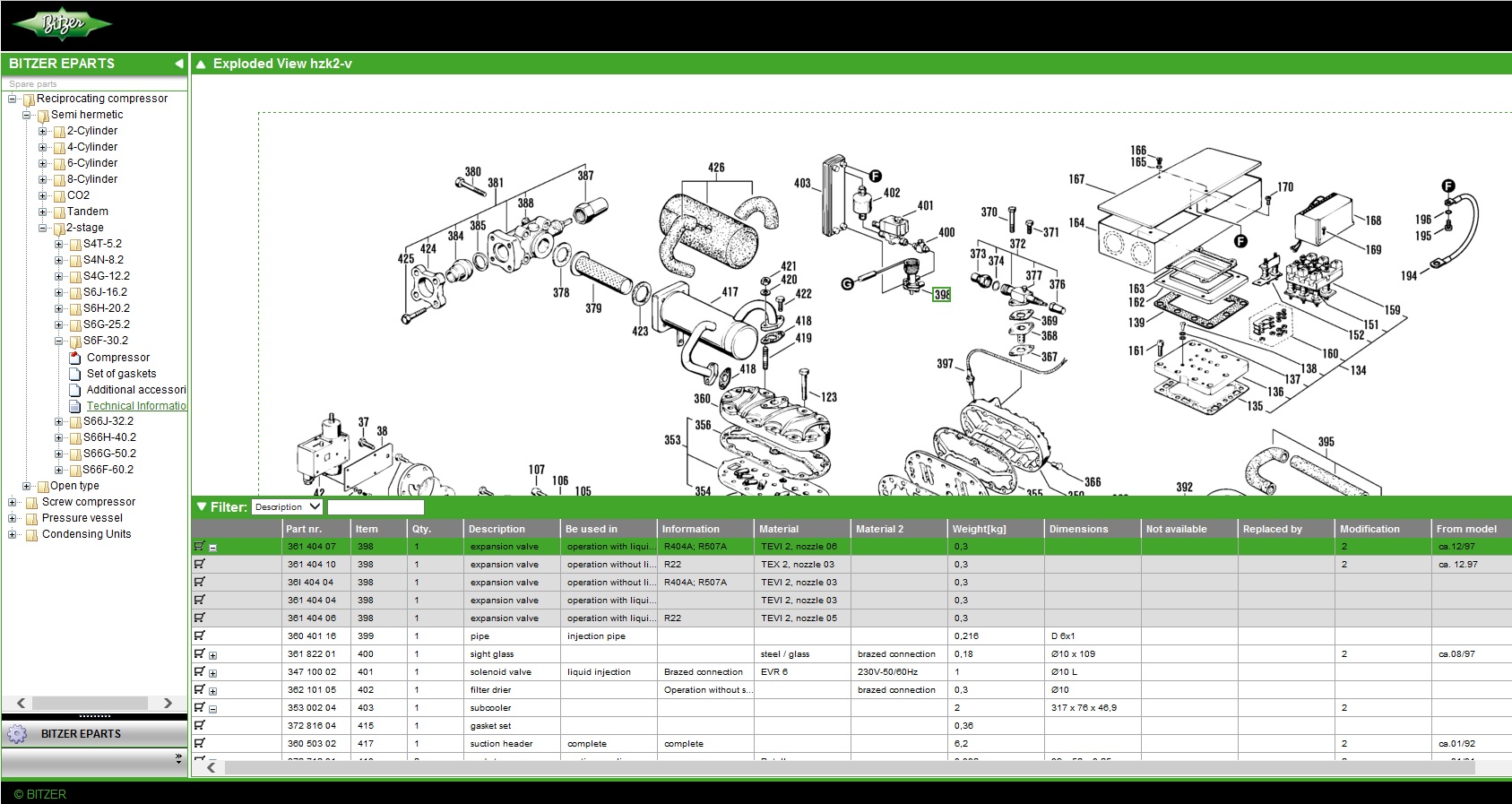
Task: Open the Technical Information link
Action: click(136, 406)
